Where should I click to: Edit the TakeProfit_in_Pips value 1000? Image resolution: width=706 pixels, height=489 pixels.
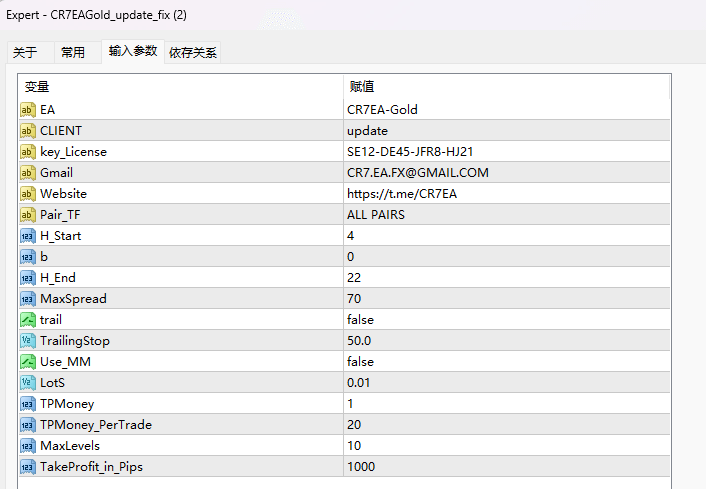(x=507, y=467)
